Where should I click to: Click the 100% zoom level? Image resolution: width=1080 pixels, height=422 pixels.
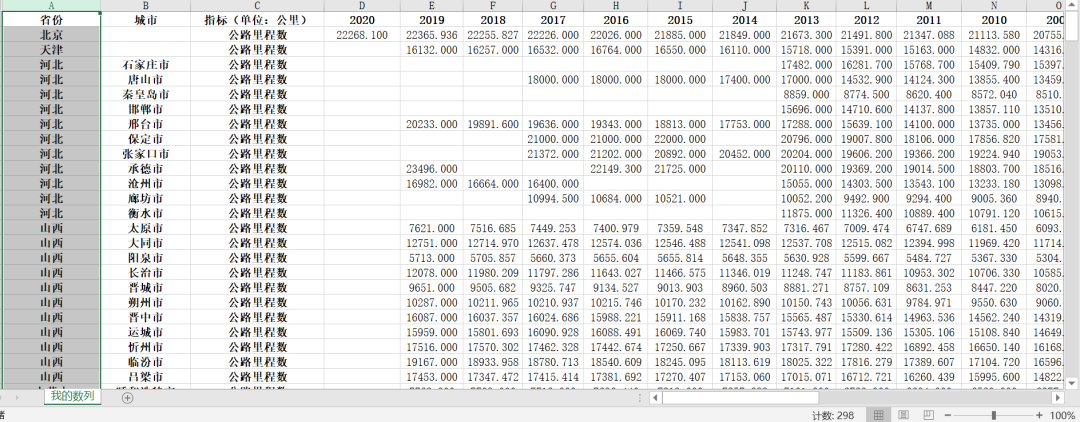(x=1063, y=415)
